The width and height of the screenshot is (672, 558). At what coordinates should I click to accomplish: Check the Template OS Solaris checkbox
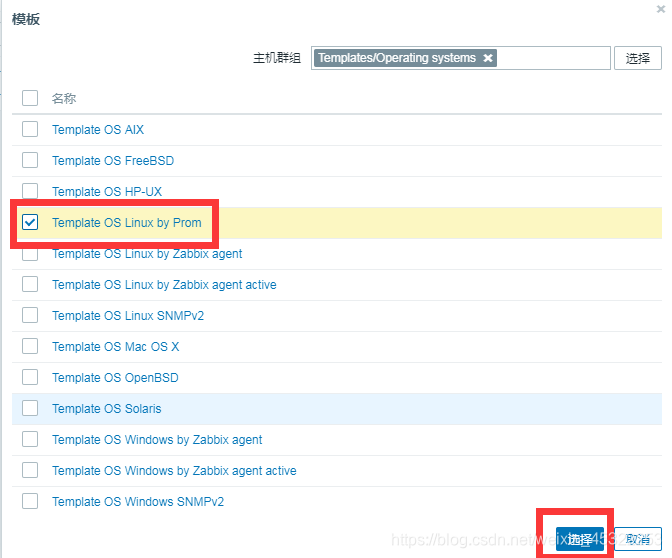point(30,408)
